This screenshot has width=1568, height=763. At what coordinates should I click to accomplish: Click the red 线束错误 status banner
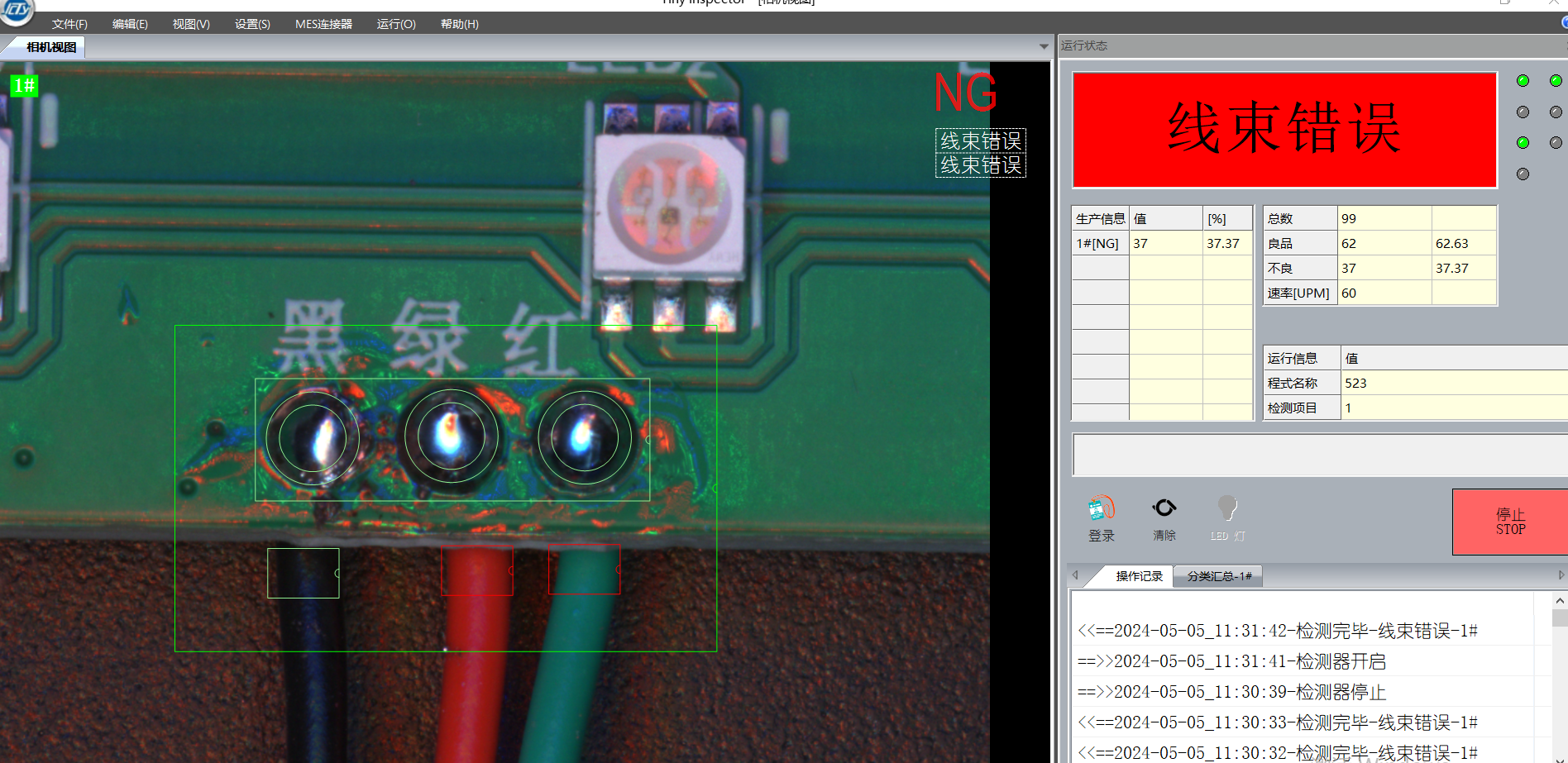pyautogui.click(x=1284, y=130)
